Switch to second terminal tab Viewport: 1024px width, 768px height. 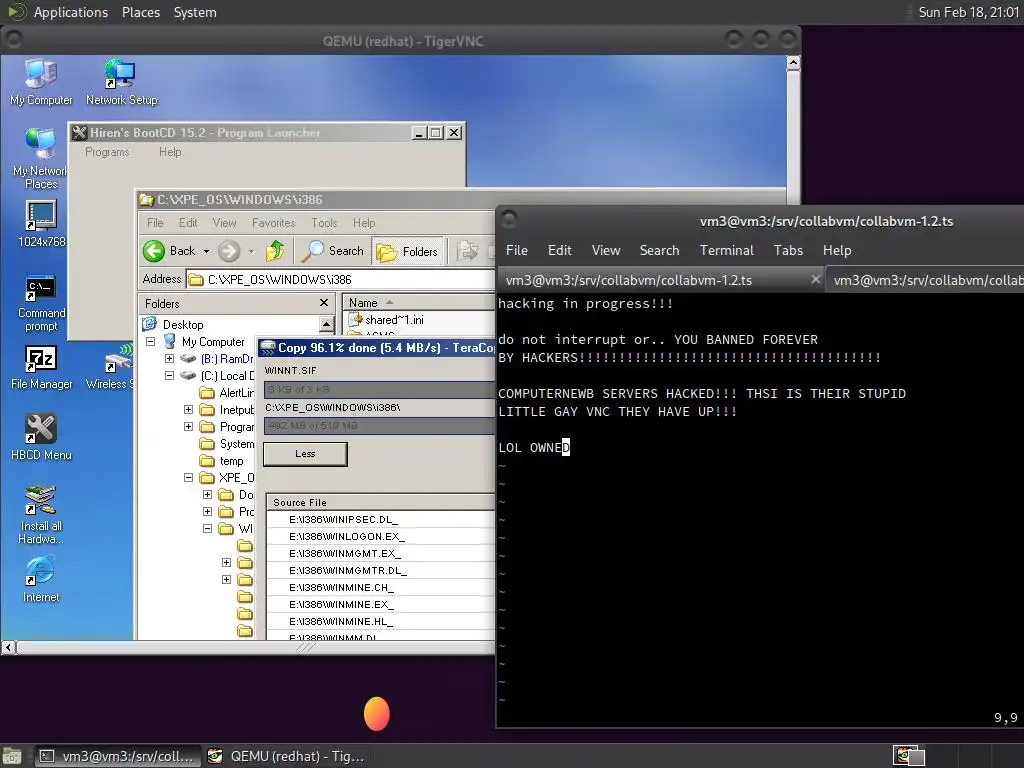[x=925, y=280]
